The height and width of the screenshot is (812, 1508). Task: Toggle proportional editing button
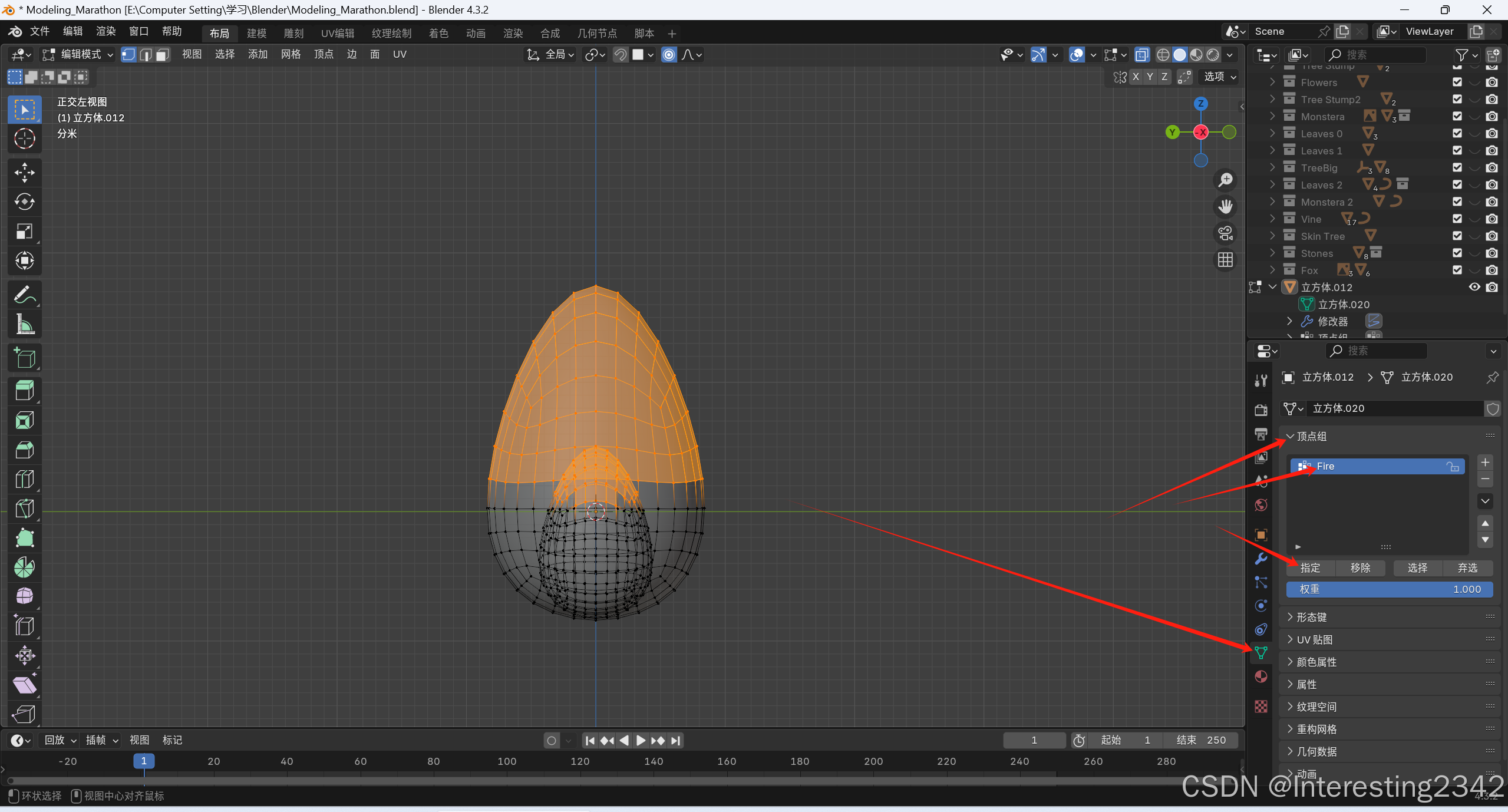669,55
